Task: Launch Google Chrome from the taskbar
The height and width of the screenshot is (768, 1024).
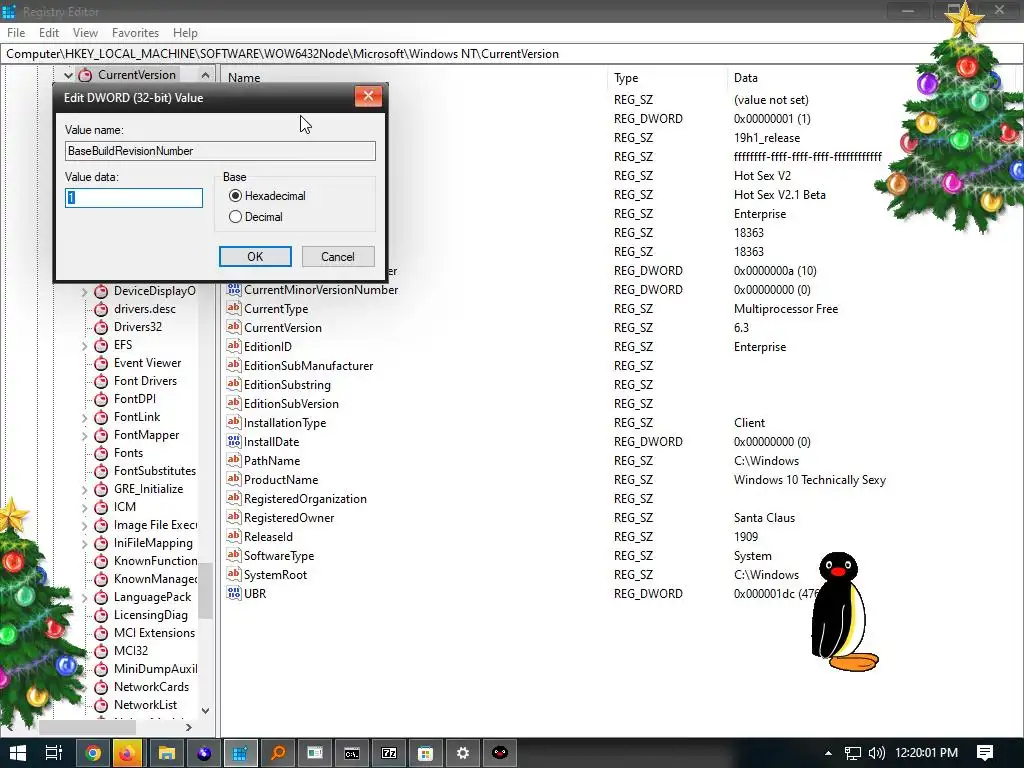Action: pos(93,753)
